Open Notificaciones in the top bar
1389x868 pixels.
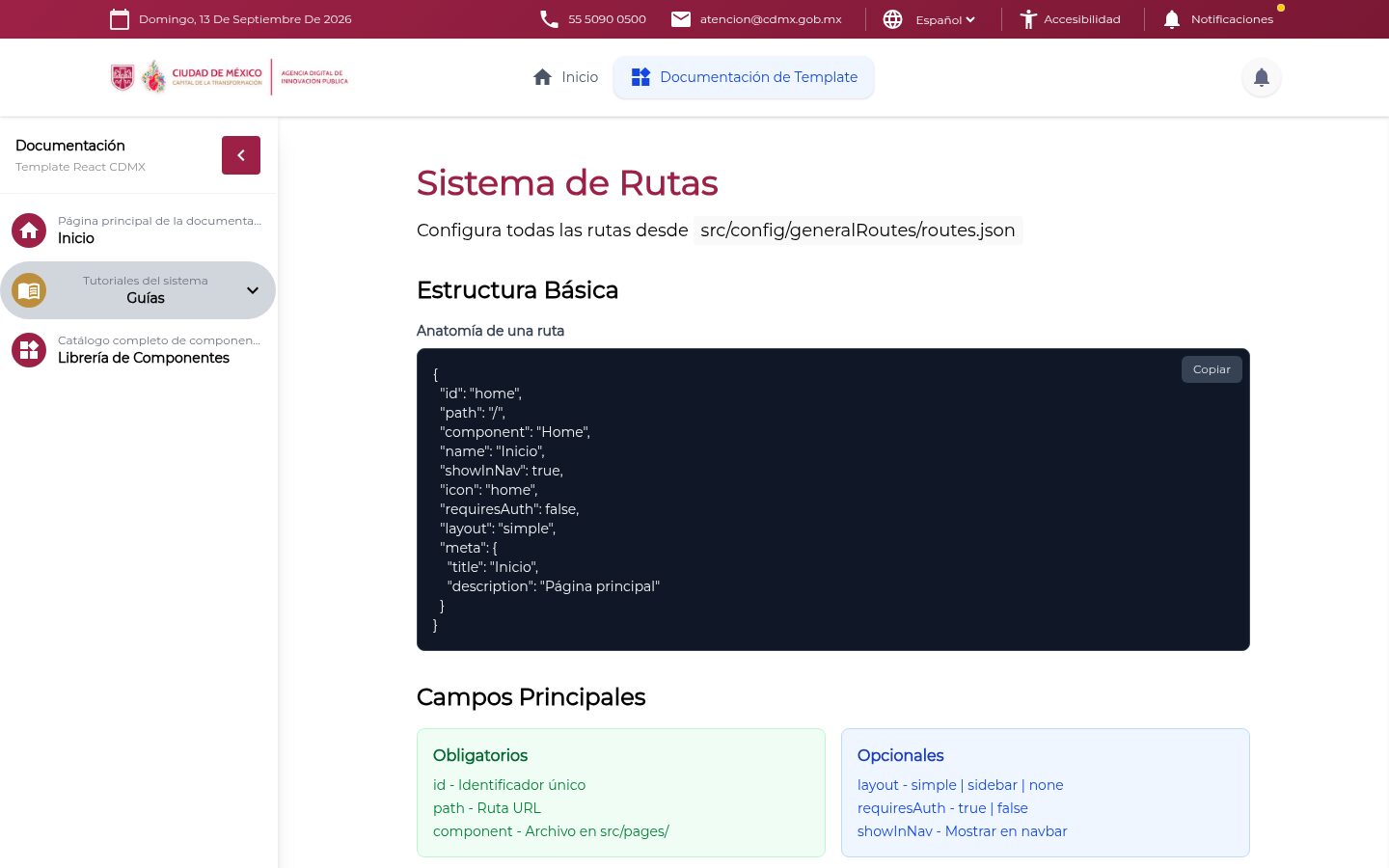pos(1218,19)
